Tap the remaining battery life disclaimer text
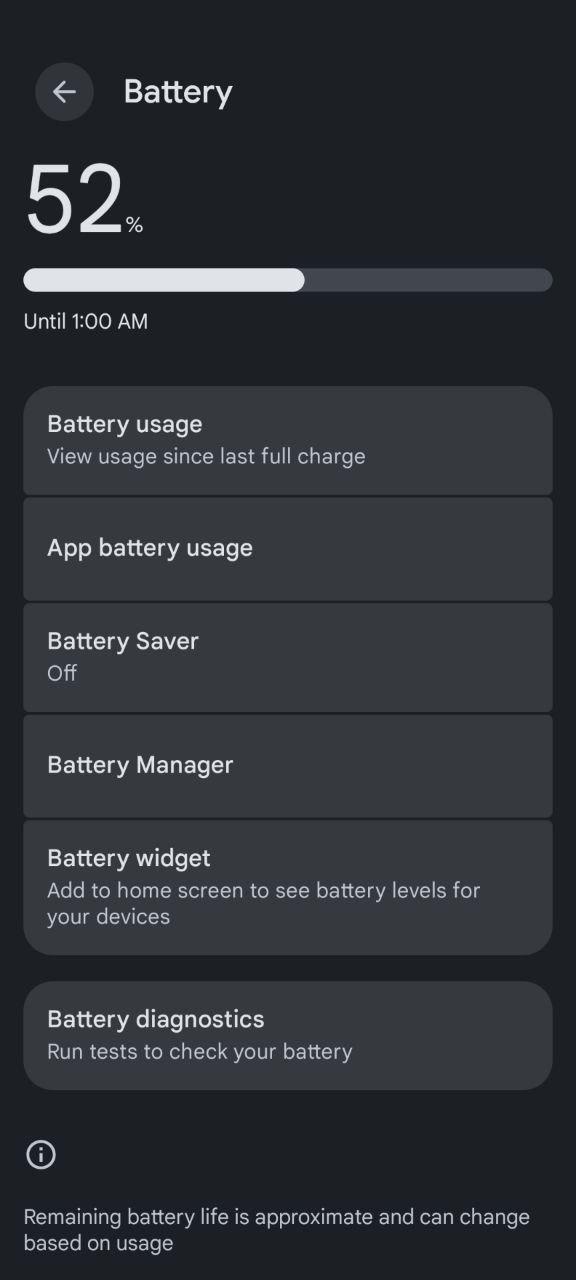The image size is (576, 1280). tap(277, 1230)
